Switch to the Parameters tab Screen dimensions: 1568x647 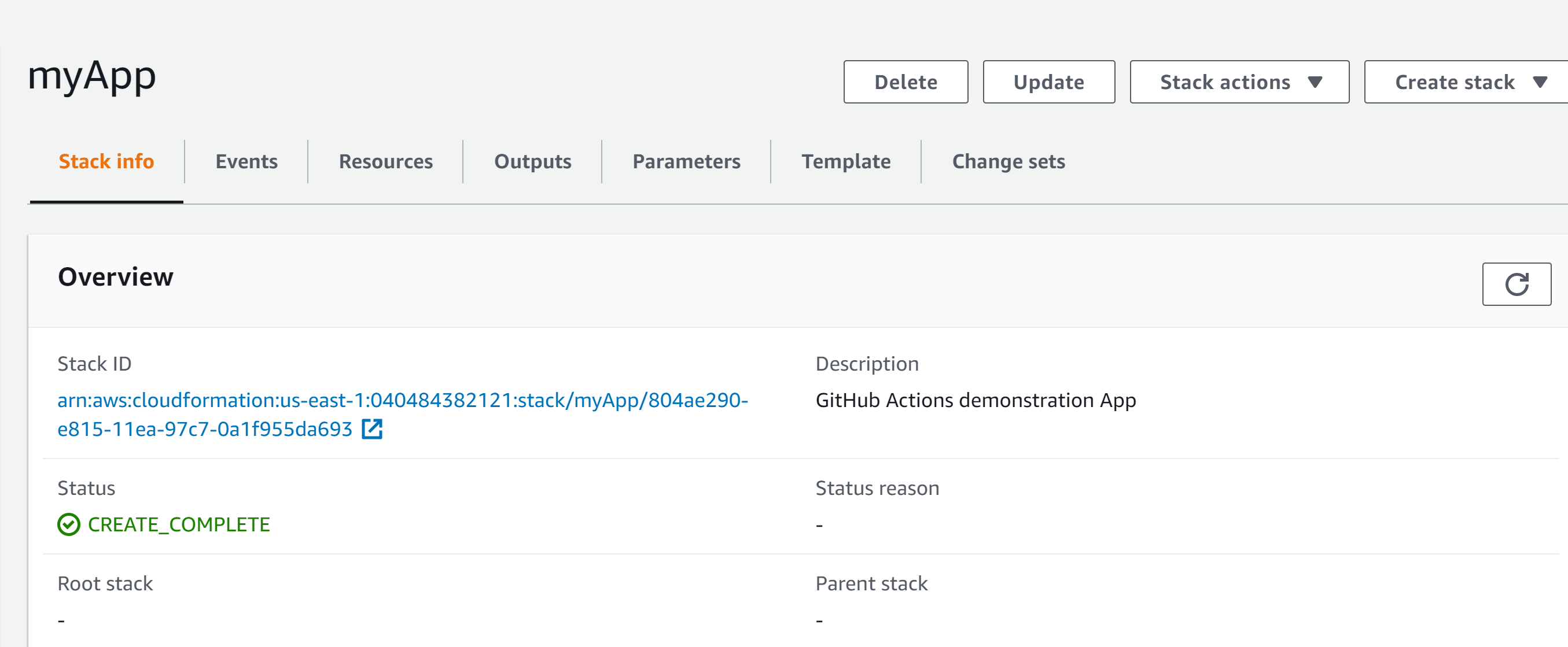point(687,161)
